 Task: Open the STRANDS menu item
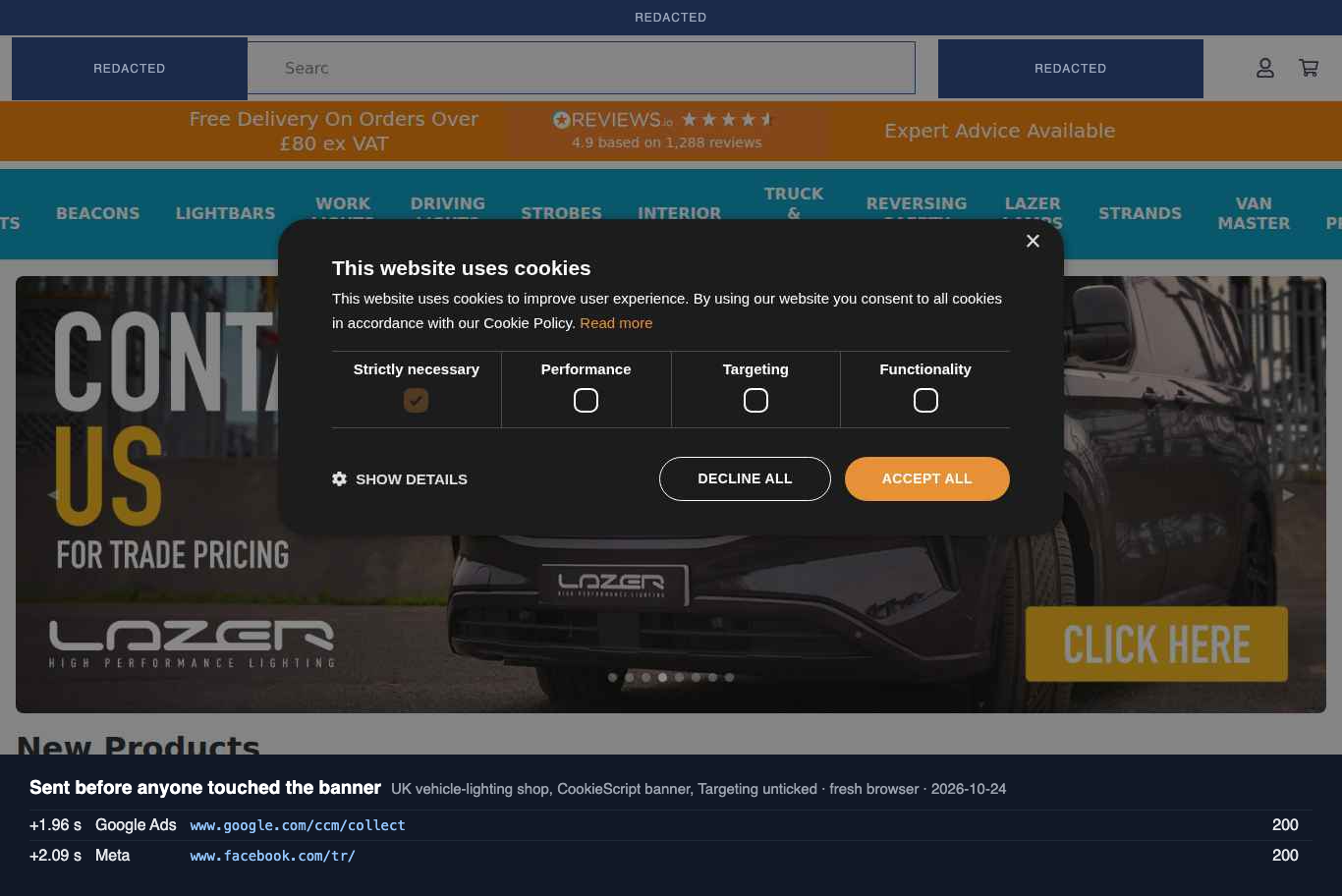[x=1140, y=213]
